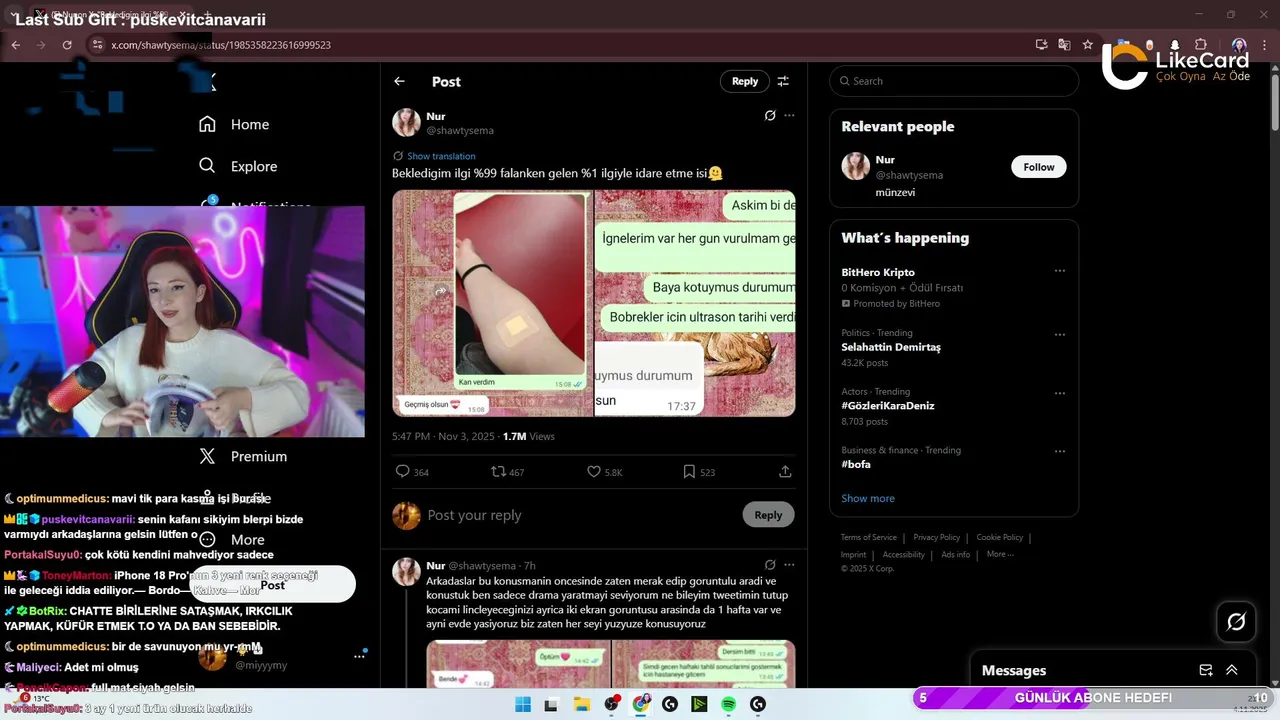Screen dimensions: 1280x720
Task: Go back with the browser back arrow
Action: point(15,45)
